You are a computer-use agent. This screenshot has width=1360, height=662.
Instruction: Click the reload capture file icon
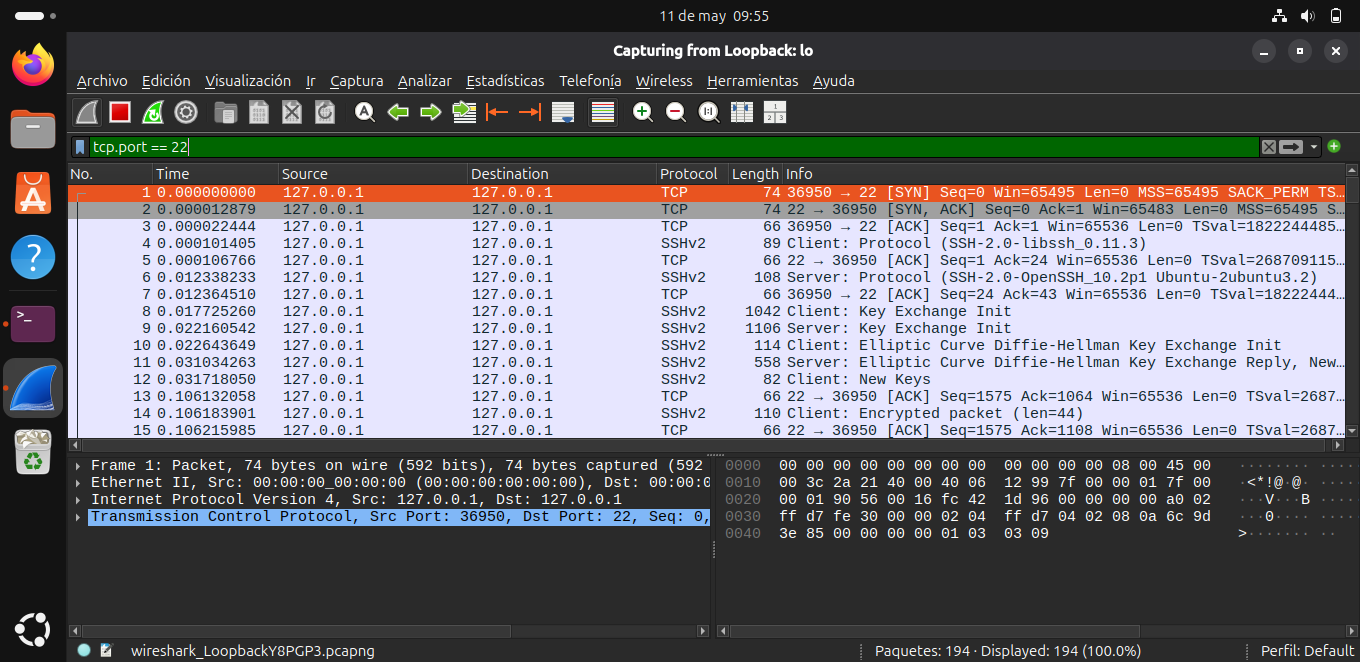[x=324, y=112]
